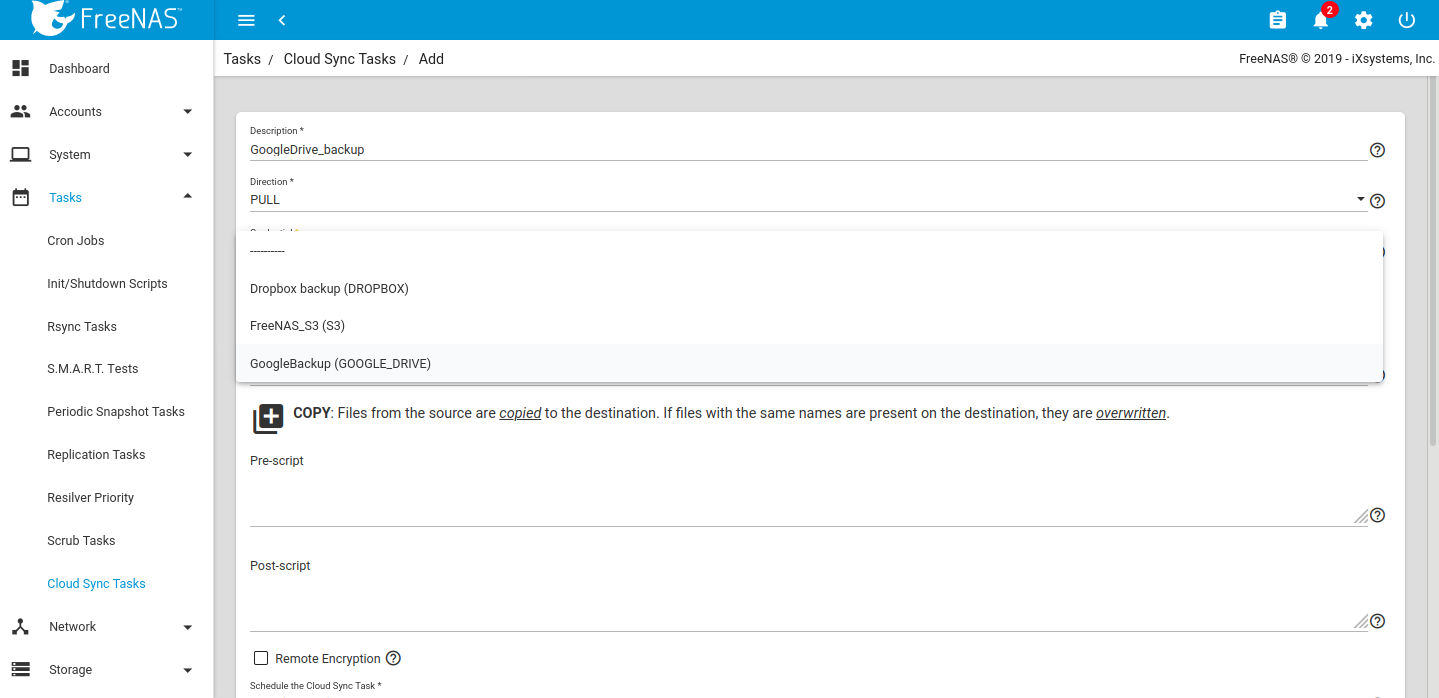Image resolution: width=1439 pixels, height=698 pixels.
Task: Click the power icon
Action: click(1407, 20)
